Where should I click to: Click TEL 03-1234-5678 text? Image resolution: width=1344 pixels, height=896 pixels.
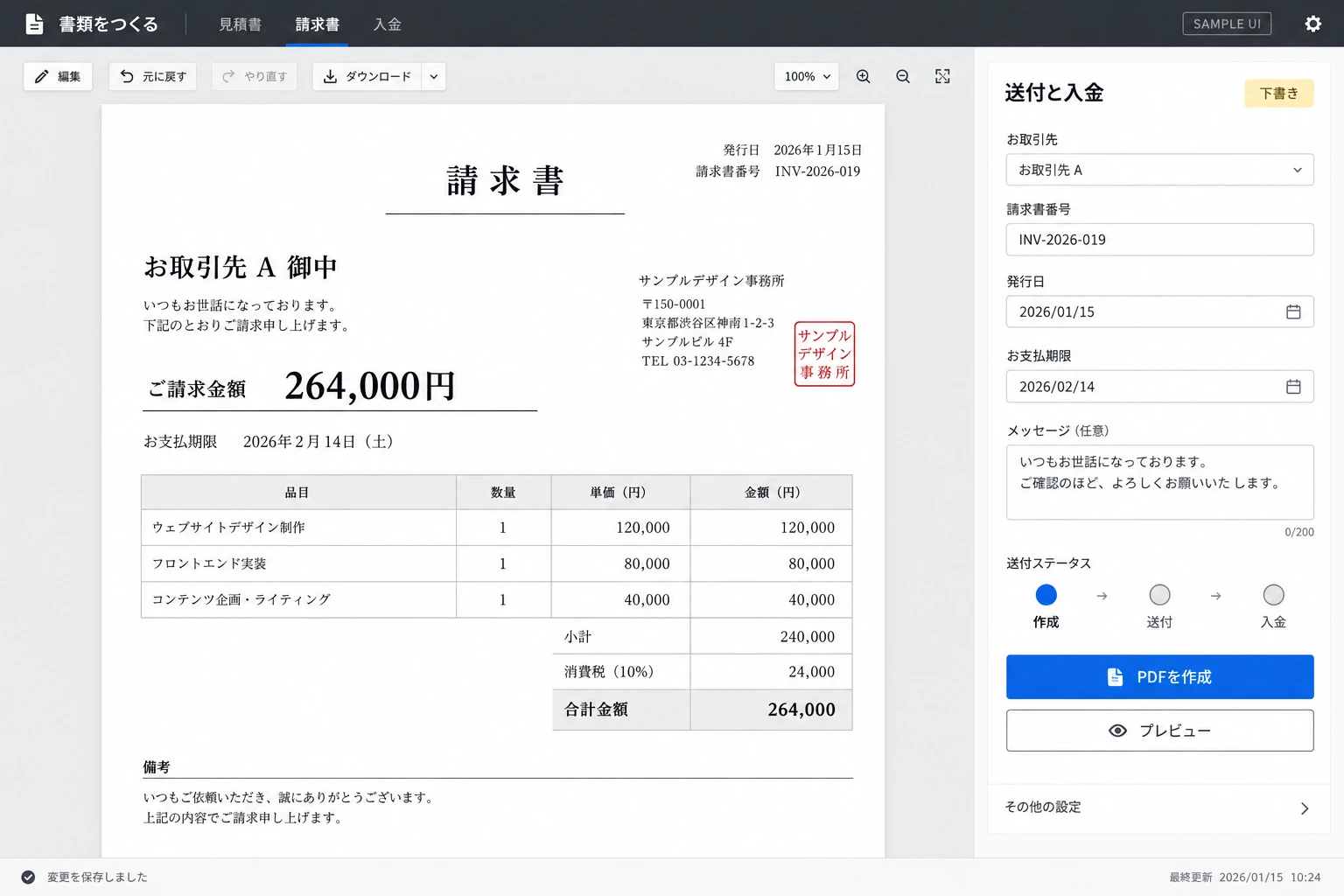[x=698, y=360]
